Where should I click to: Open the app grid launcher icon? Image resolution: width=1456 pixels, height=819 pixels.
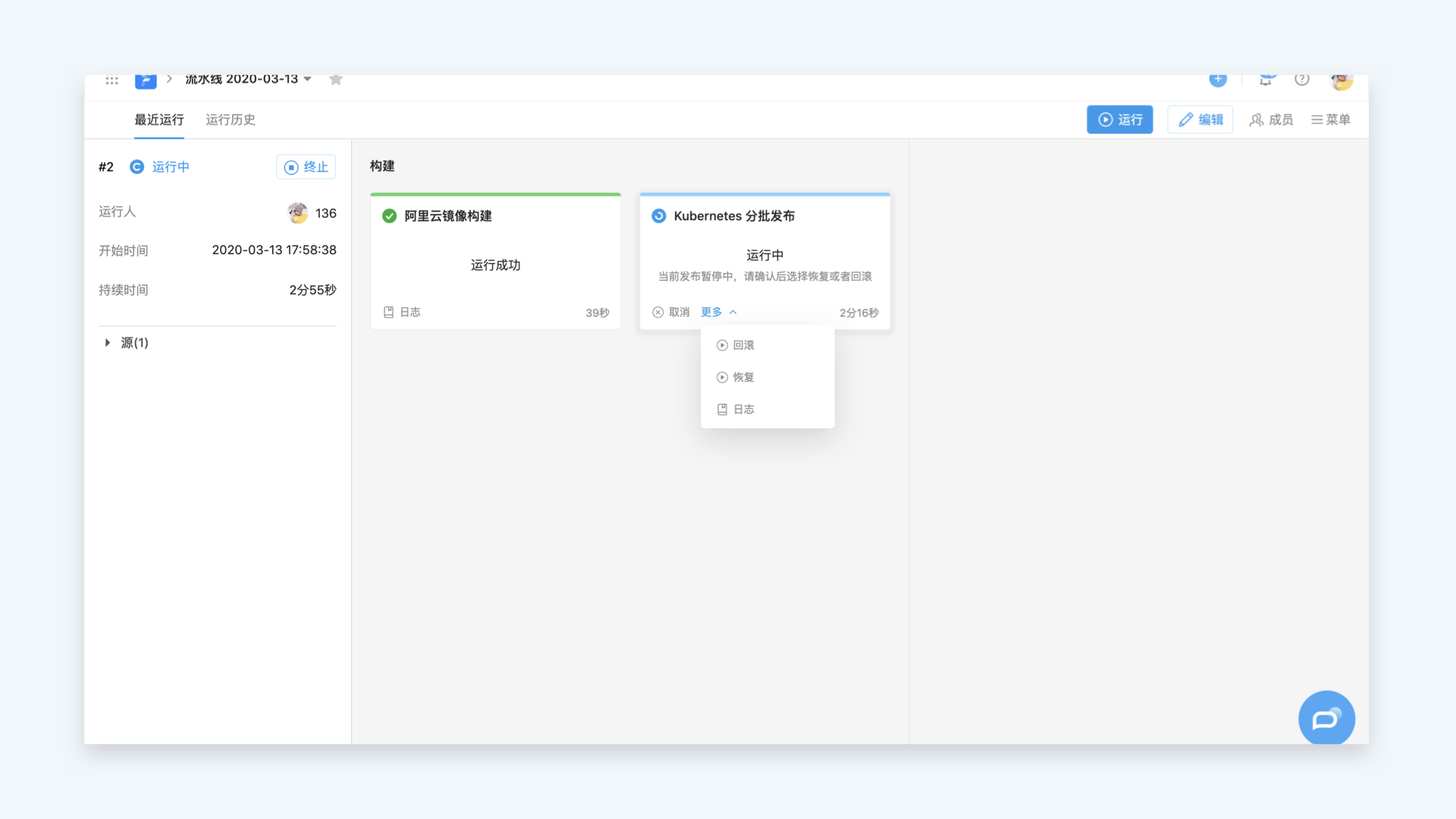coord(111,80)
